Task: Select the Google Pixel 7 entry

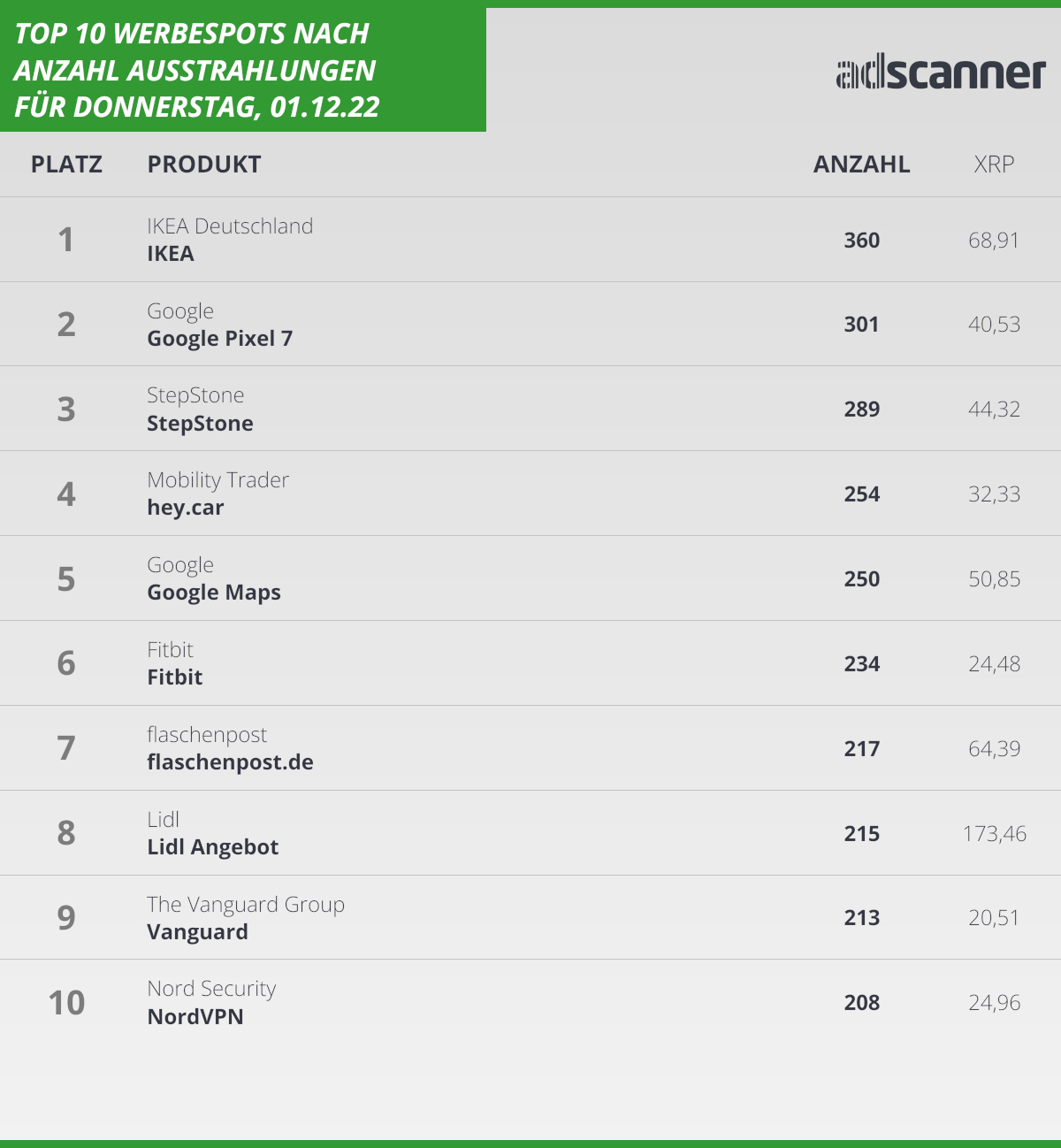Action: [219, 339]
